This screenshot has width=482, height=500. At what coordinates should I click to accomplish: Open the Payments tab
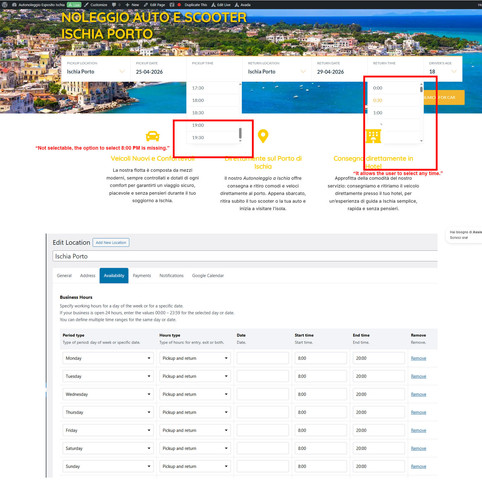click(x=142, y=276)
